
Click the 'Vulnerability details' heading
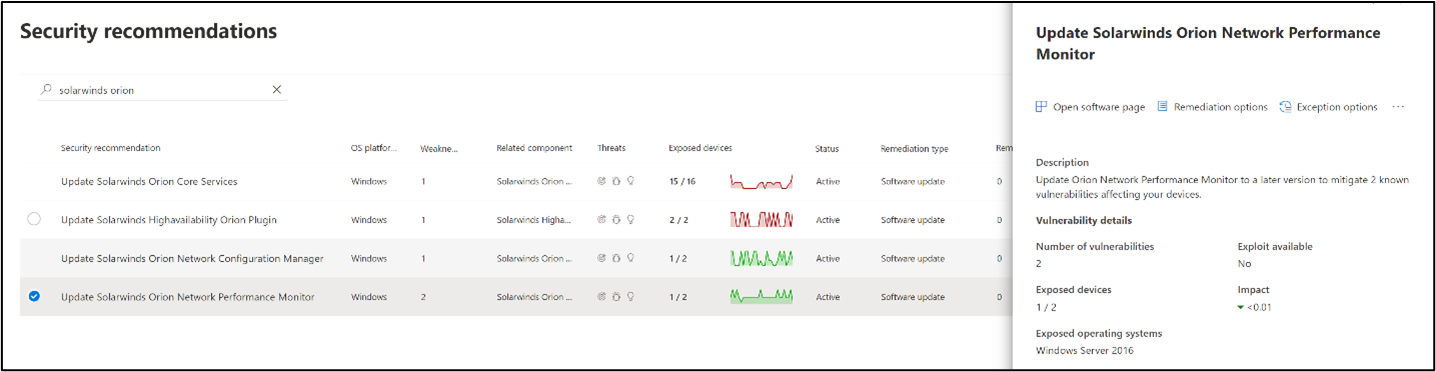(x=1084, y=220)
